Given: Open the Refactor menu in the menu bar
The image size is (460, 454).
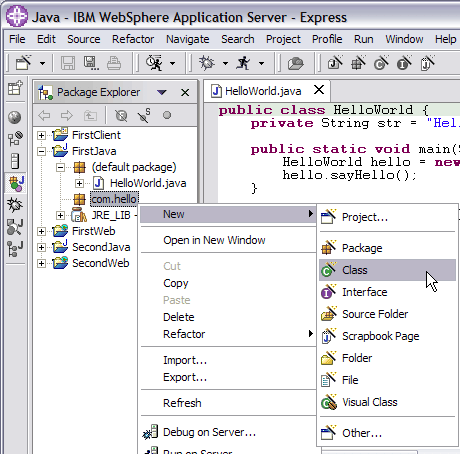Looking at the screenshot, I should (133, 39).
